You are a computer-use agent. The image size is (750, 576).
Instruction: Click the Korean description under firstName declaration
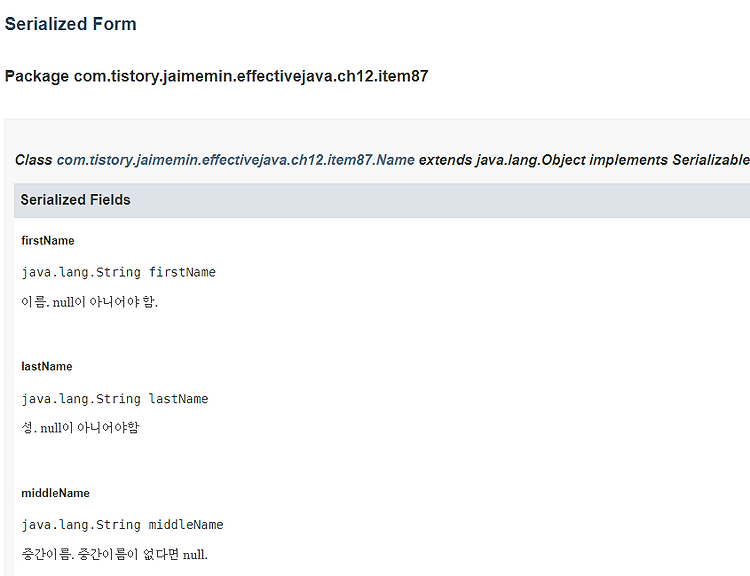[90, 302]
